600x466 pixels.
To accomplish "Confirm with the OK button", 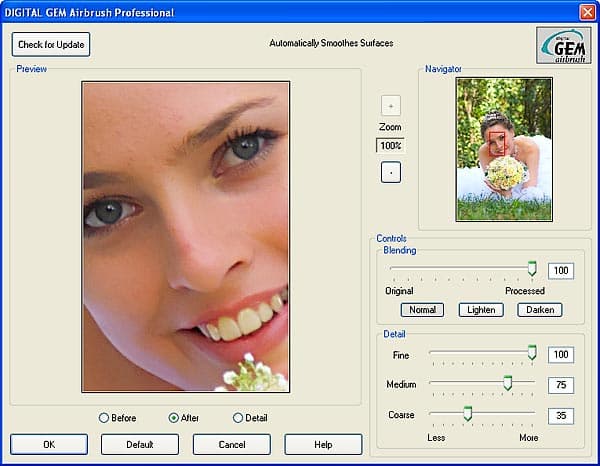I will click(x=49, y=445).
